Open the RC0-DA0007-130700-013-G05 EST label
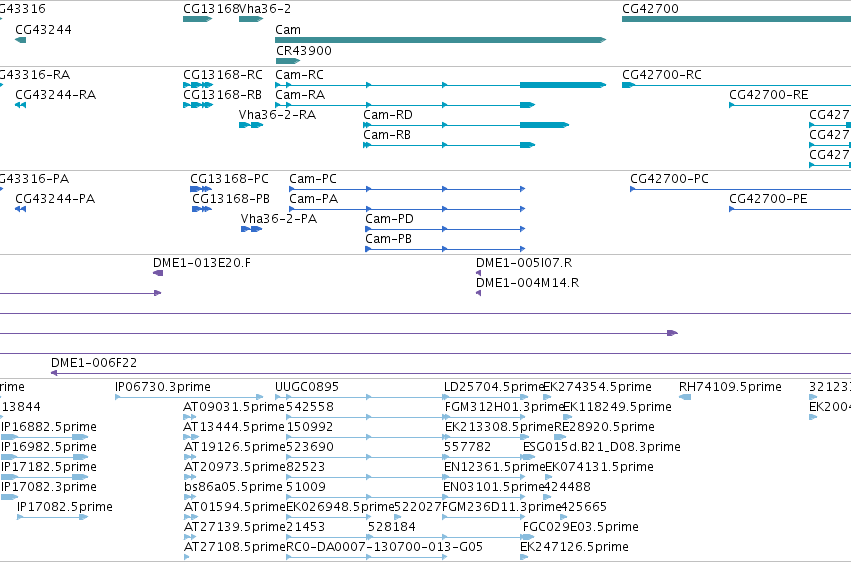Screen dimensions: 851x562 click(384, 548)
